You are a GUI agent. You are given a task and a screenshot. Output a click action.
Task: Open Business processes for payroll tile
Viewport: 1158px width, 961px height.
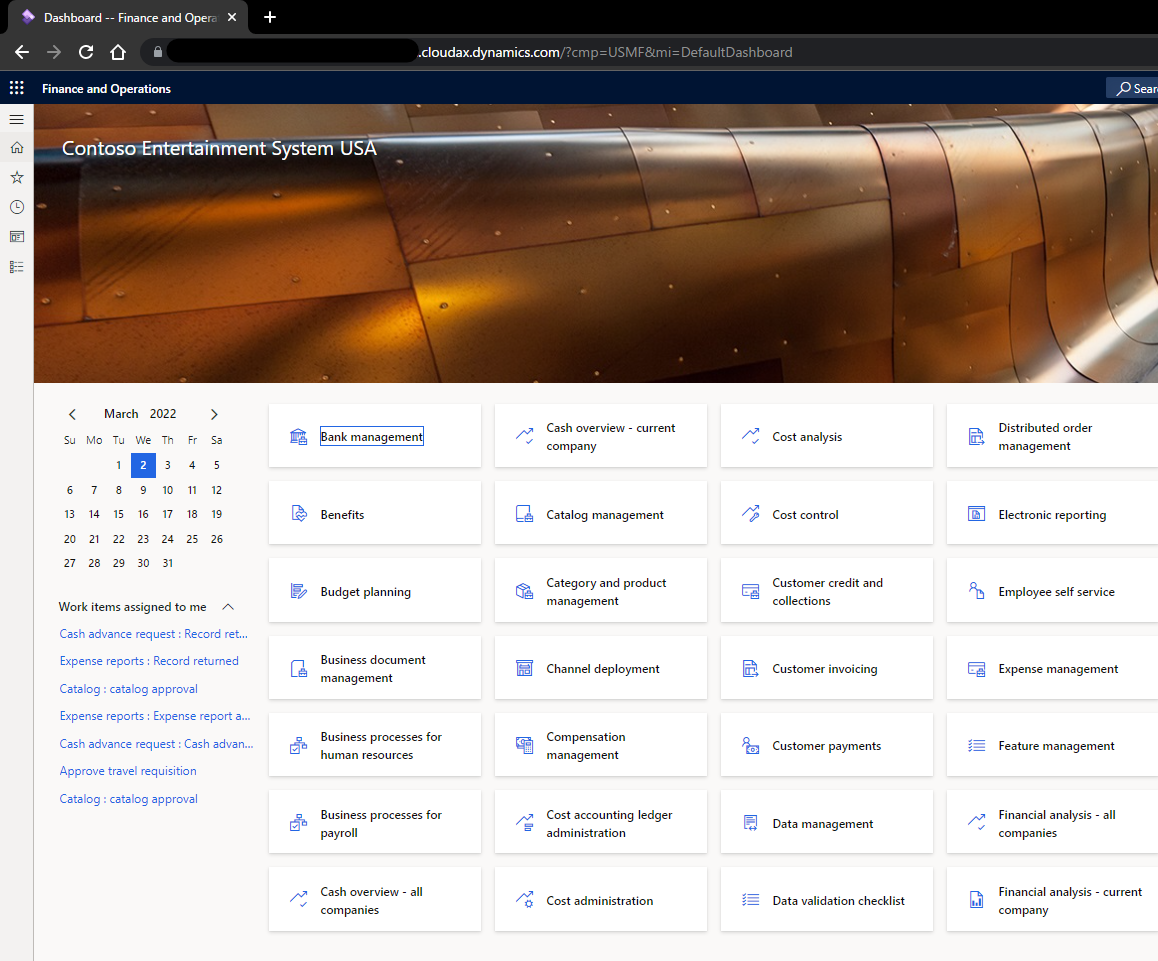click(374, 823)
